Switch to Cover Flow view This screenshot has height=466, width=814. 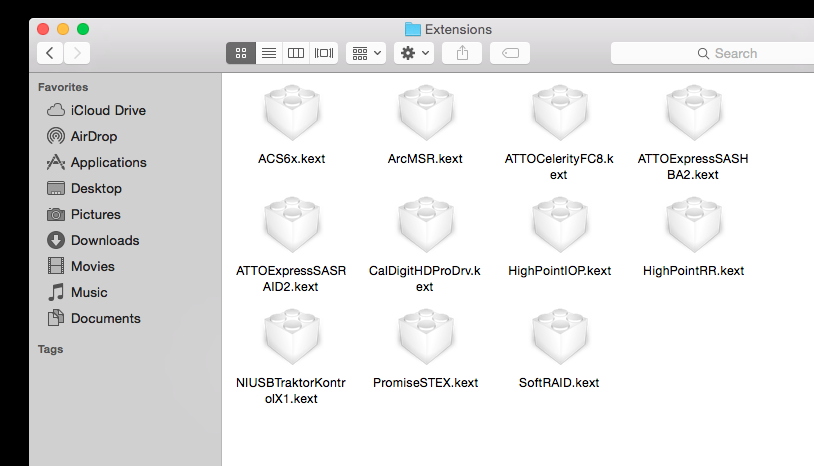(x=324, y=53)
